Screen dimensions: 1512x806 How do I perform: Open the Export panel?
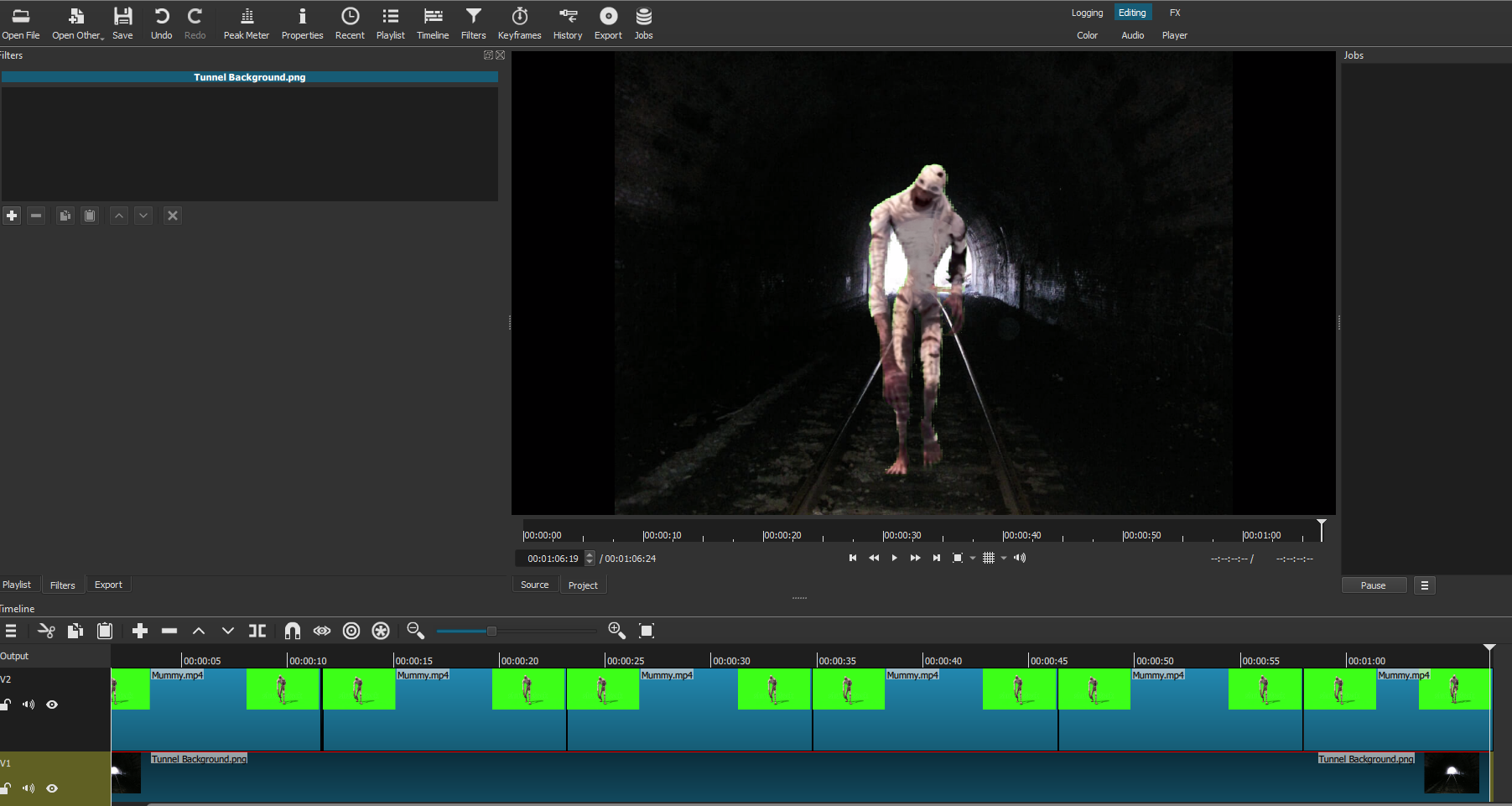pos(607,23)
